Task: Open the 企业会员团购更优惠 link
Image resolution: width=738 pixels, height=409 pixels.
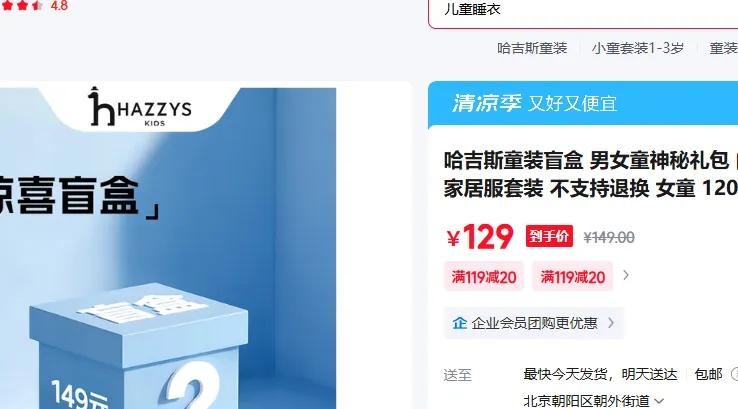Action: tap(534, 323)
